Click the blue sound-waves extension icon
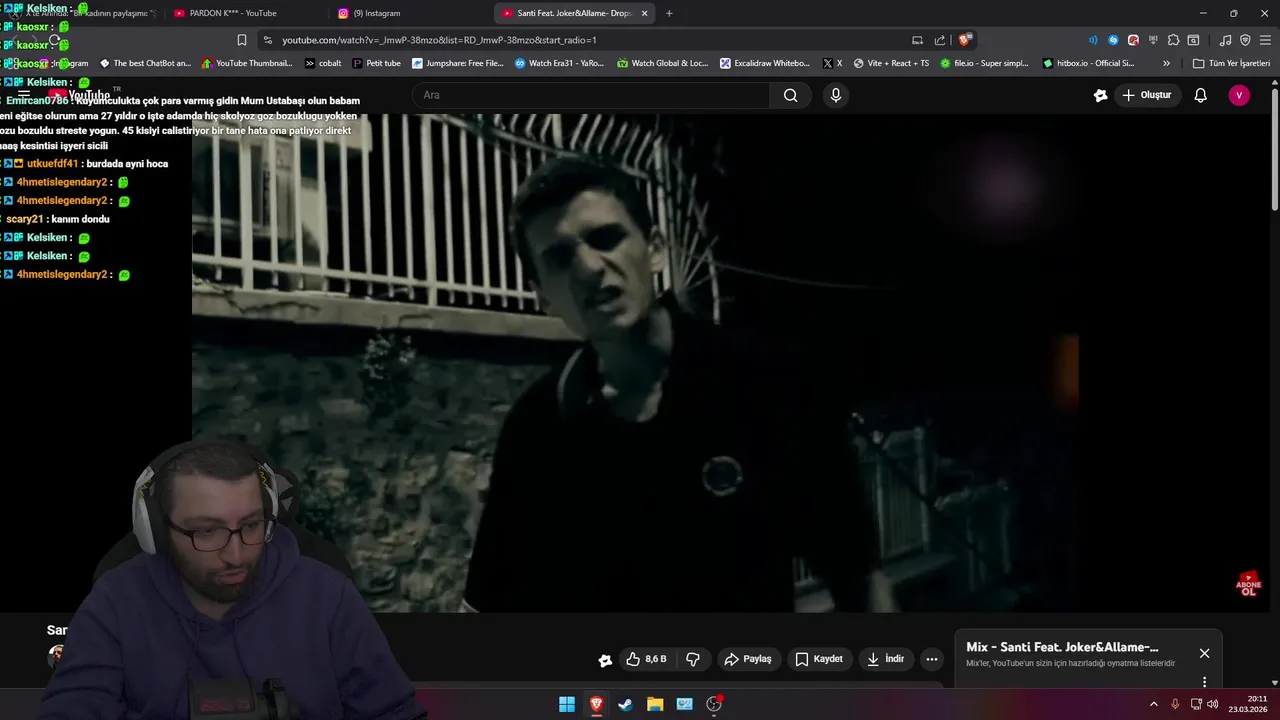1280x720 pixels. point(1092,40)
